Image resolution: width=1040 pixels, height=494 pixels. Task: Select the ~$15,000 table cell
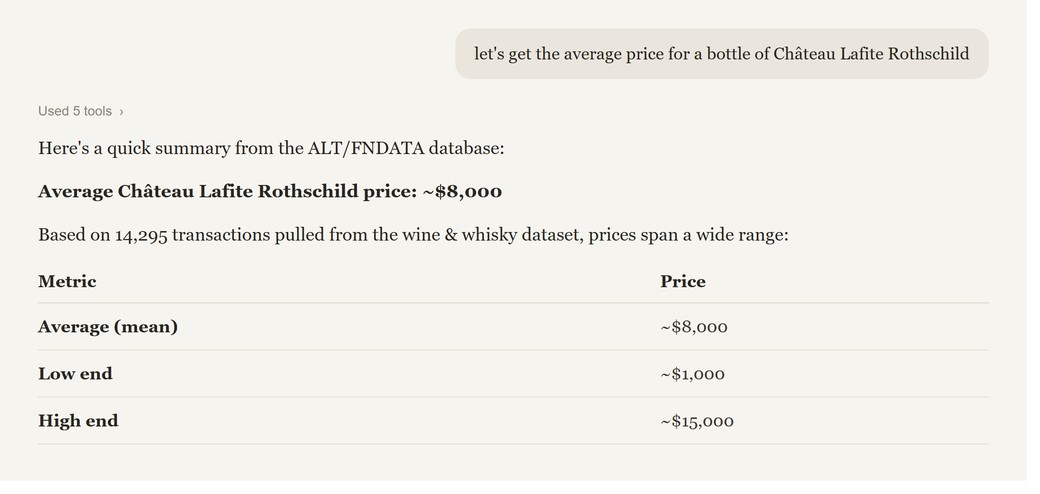[697, 422]
